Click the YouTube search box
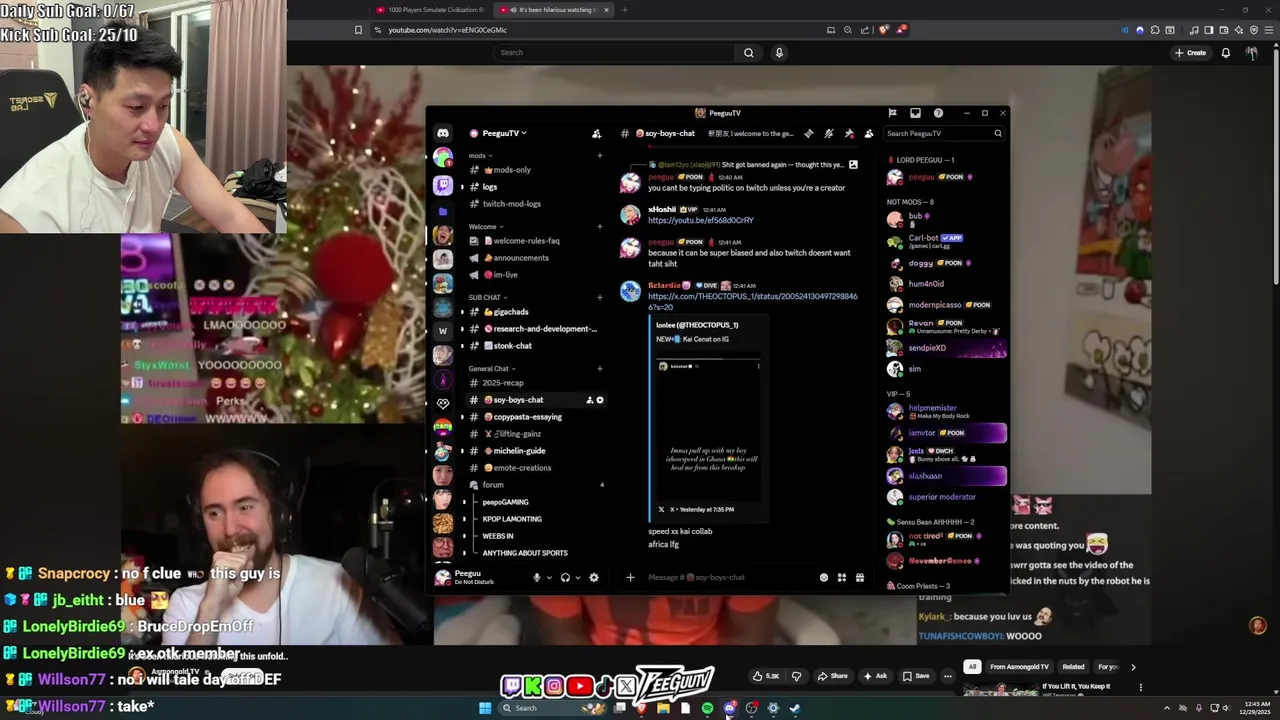Screen dimensions: 1280x720 click(615, 52)
